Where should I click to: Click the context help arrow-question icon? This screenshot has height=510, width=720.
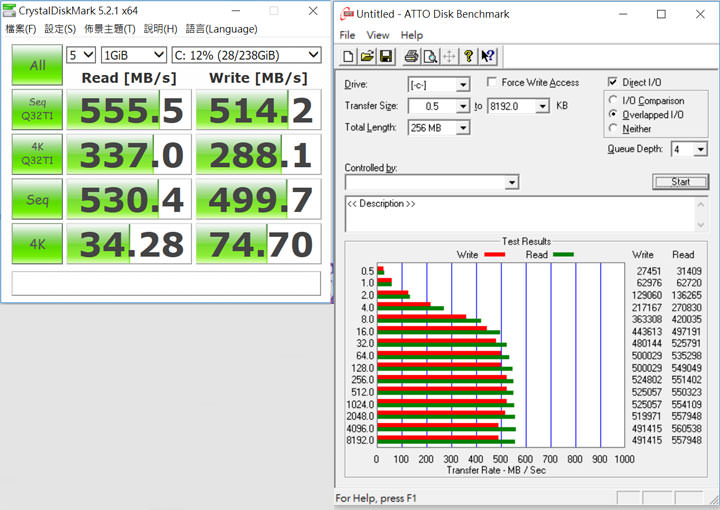(x=488, y=56)
